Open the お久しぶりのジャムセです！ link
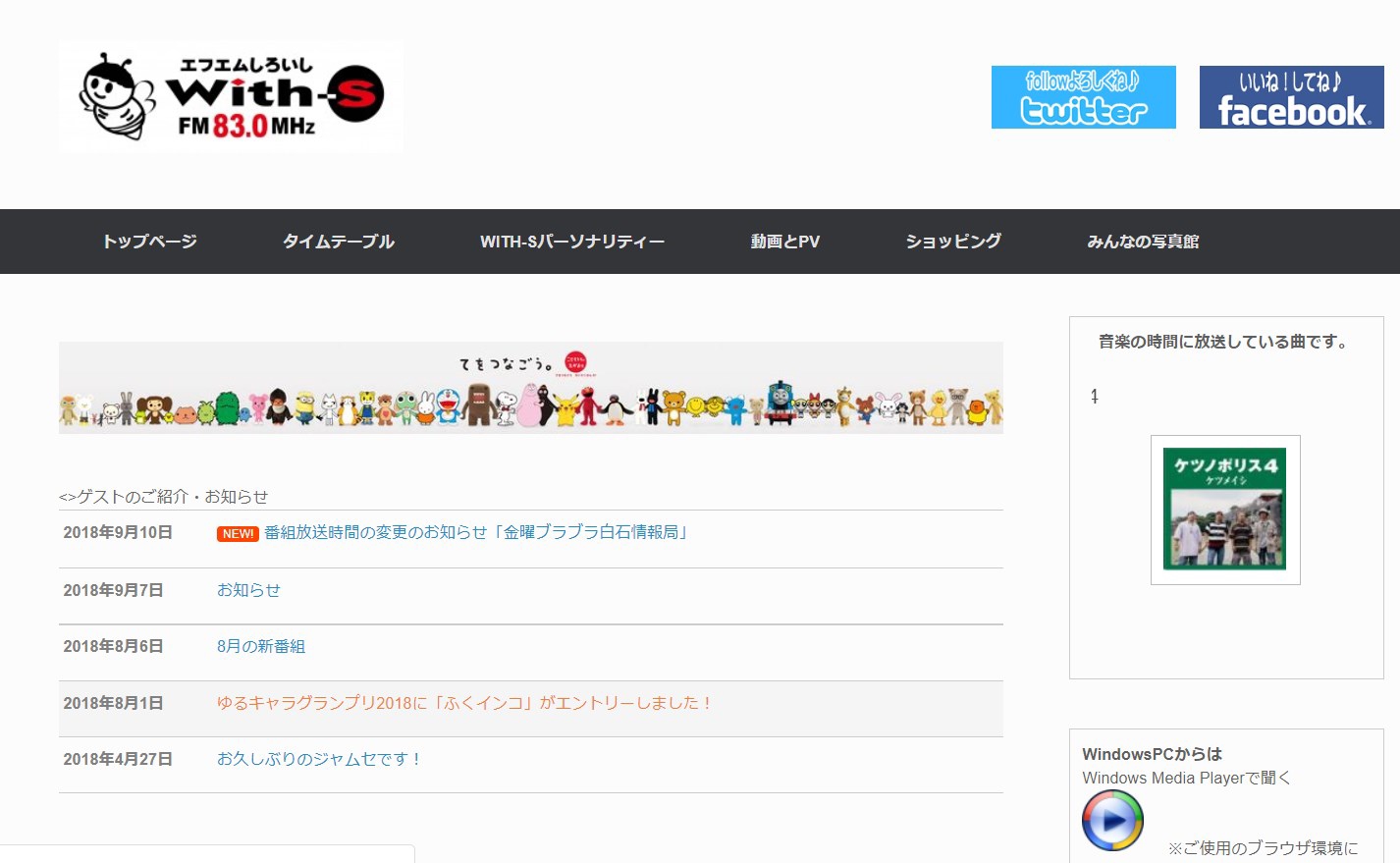Image resolution: width=1400 pixels, height=863 pixels. point(320,759)
